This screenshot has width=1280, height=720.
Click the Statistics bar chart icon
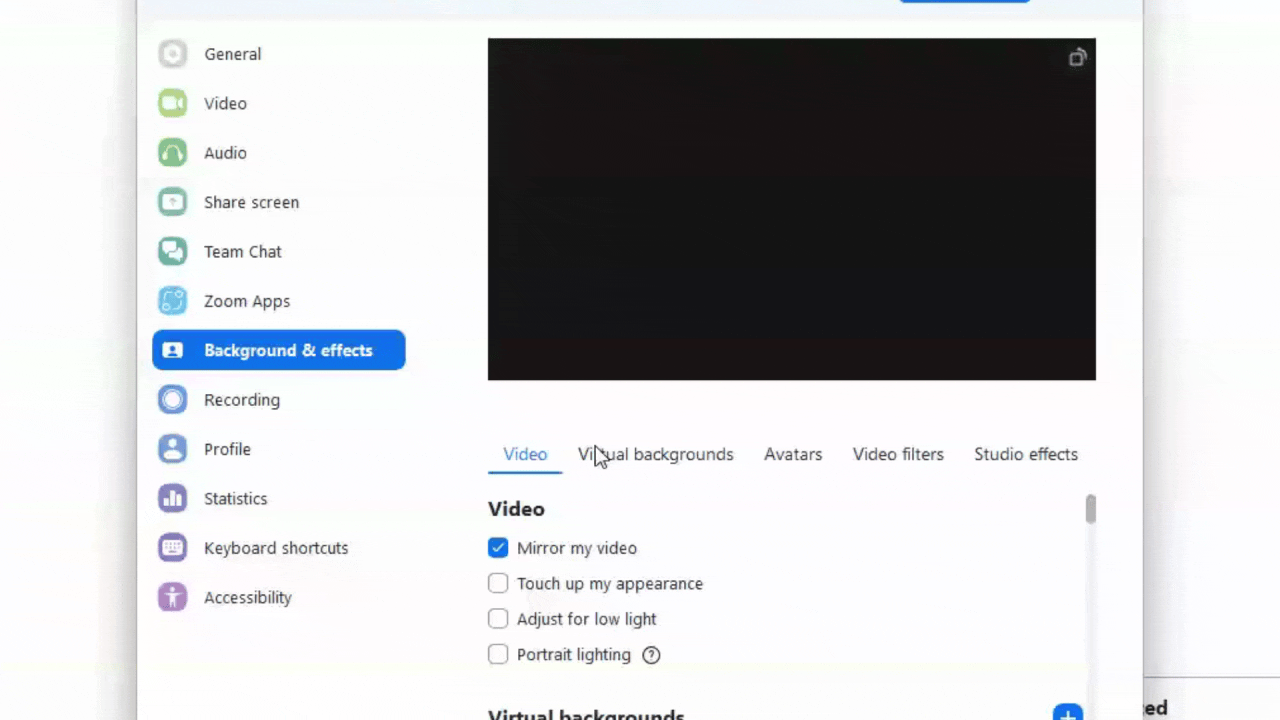click(x=172, y=498)
